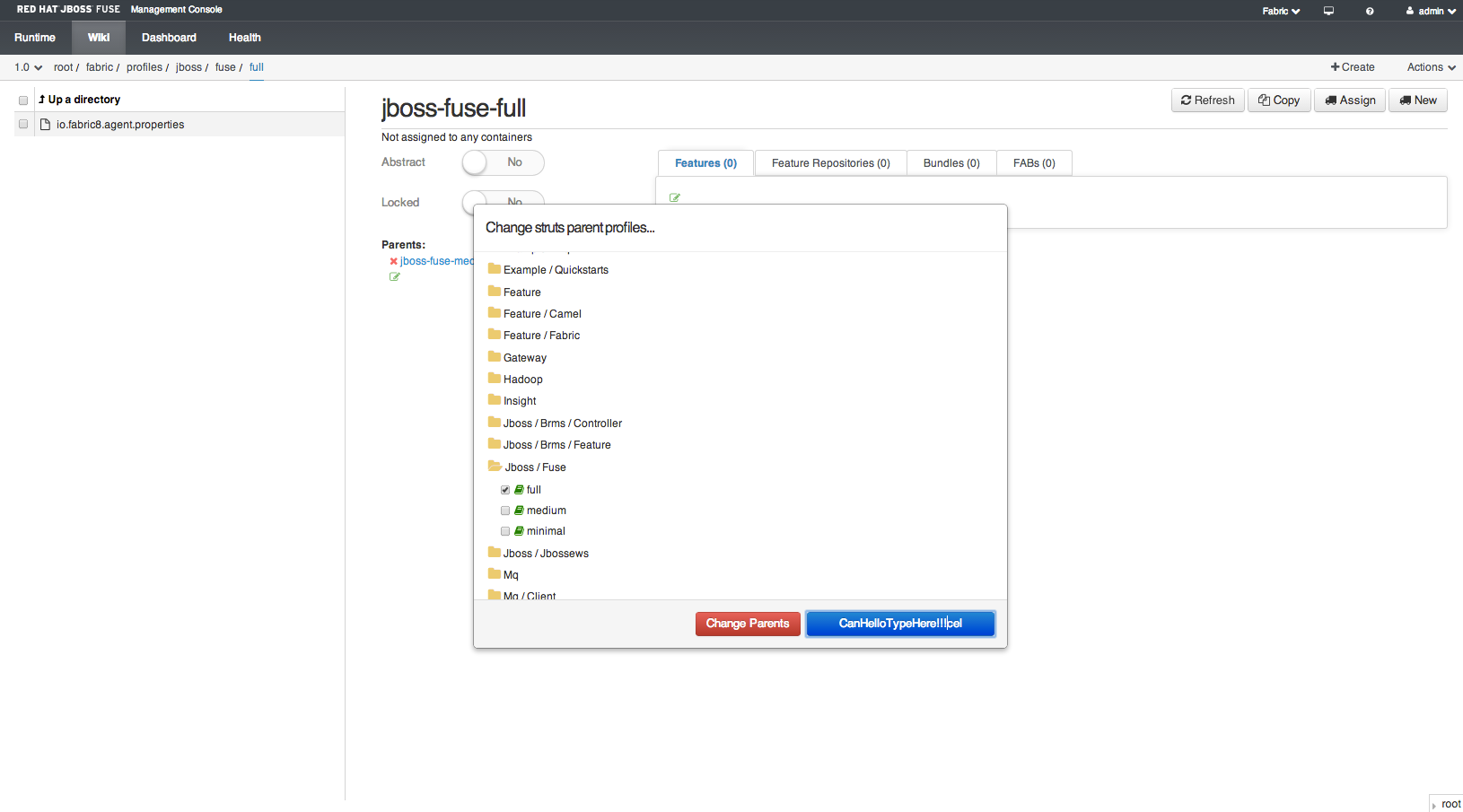The height and width of the screenshot is (812, 1463).
Task: Click the Refresh button
Action: 1208,100
